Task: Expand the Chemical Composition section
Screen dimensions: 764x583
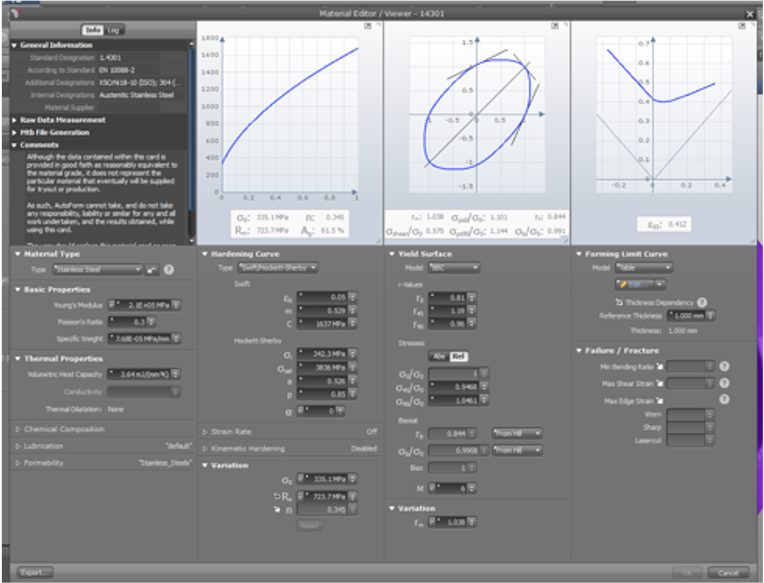Action: click(18, 429)
